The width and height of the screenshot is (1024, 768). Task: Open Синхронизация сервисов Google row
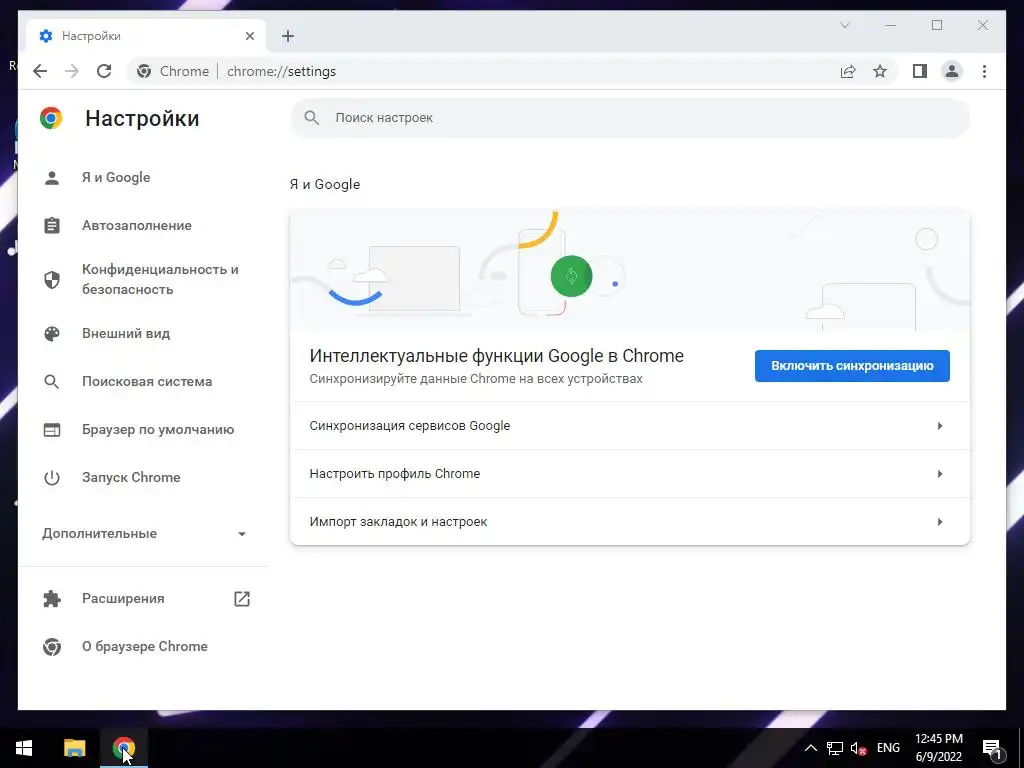coord(630,426)
